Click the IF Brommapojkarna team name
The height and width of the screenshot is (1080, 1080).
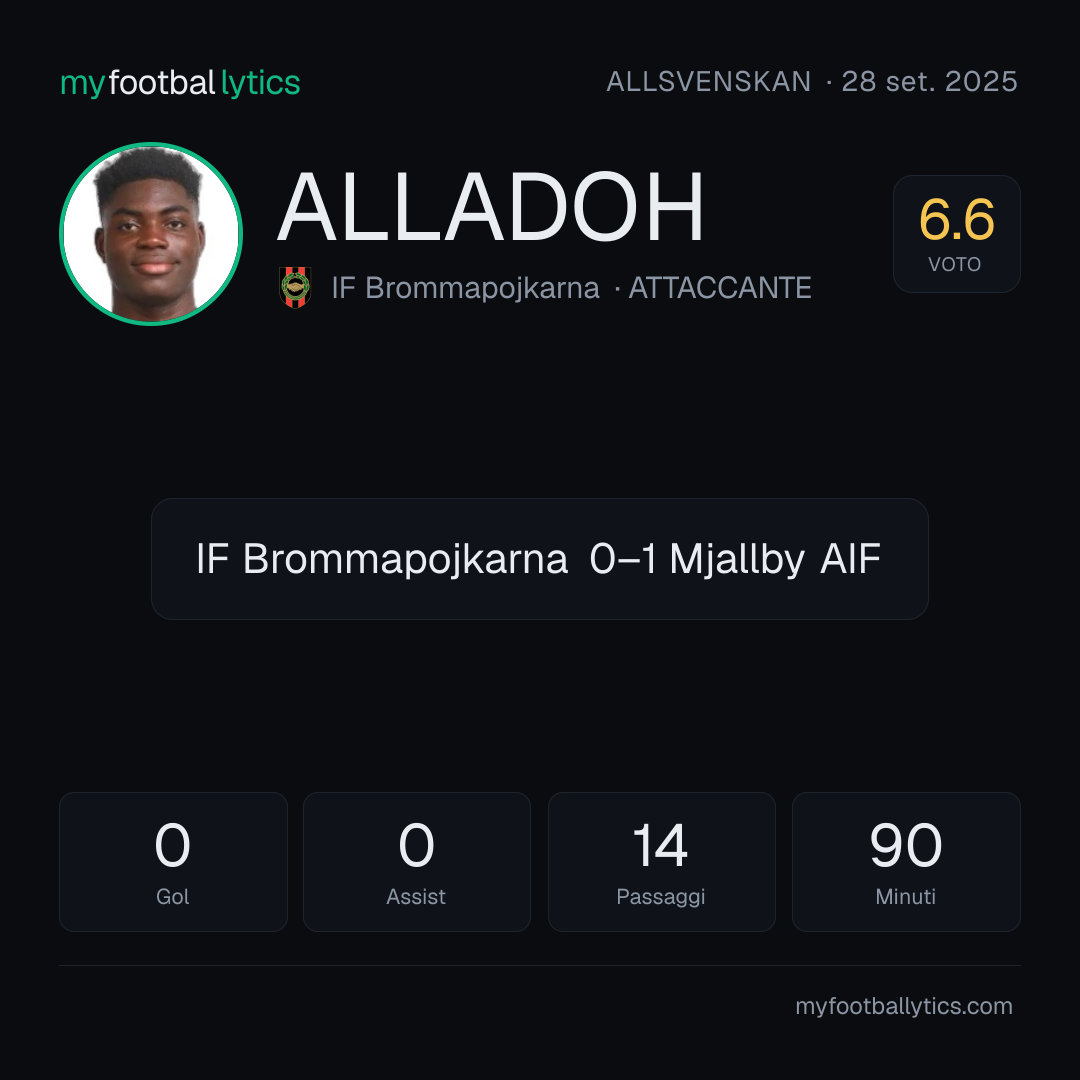click(465, 288)
